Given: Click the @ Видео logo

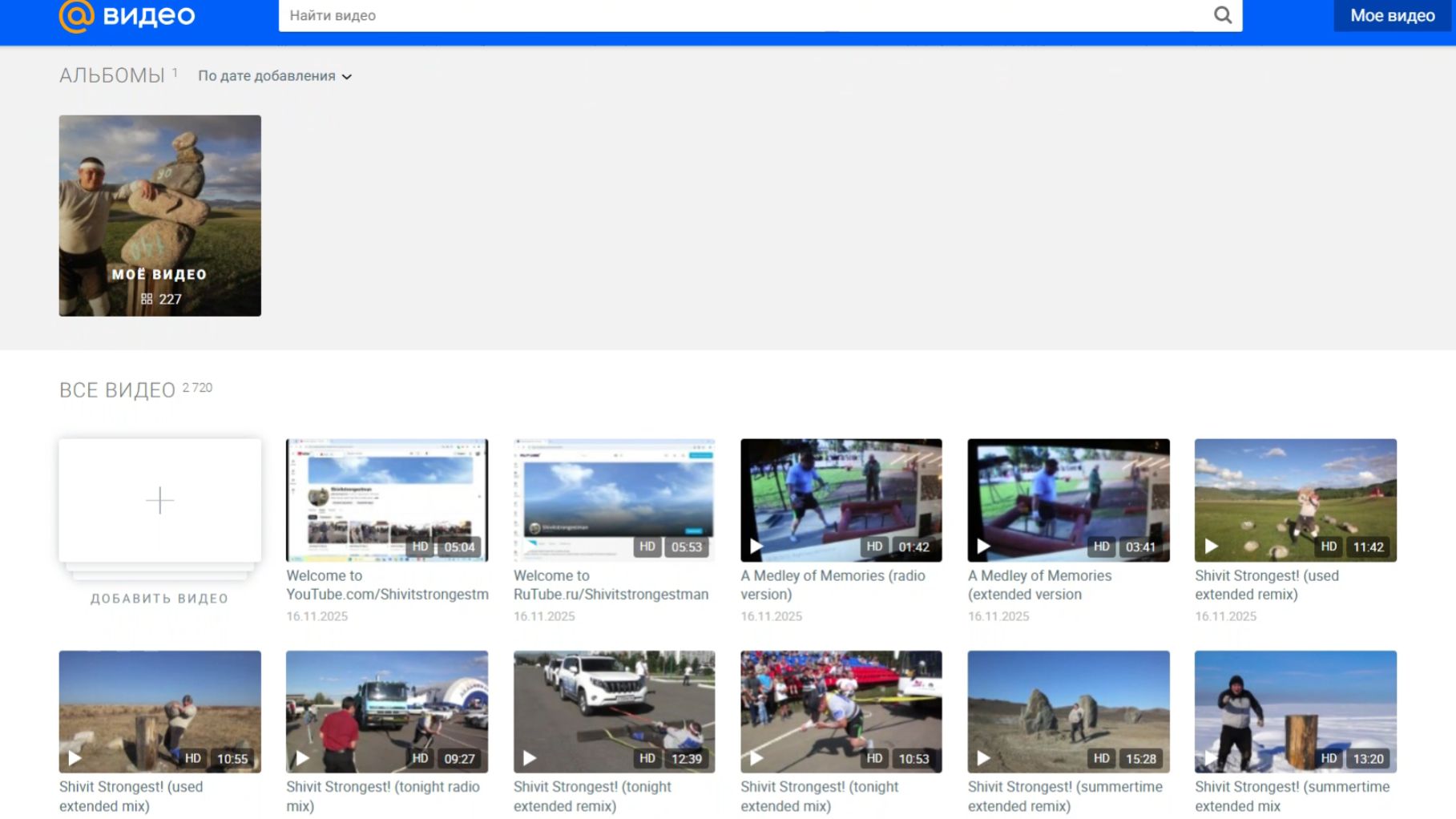Looking at the screenshot, I should (127, 15).
